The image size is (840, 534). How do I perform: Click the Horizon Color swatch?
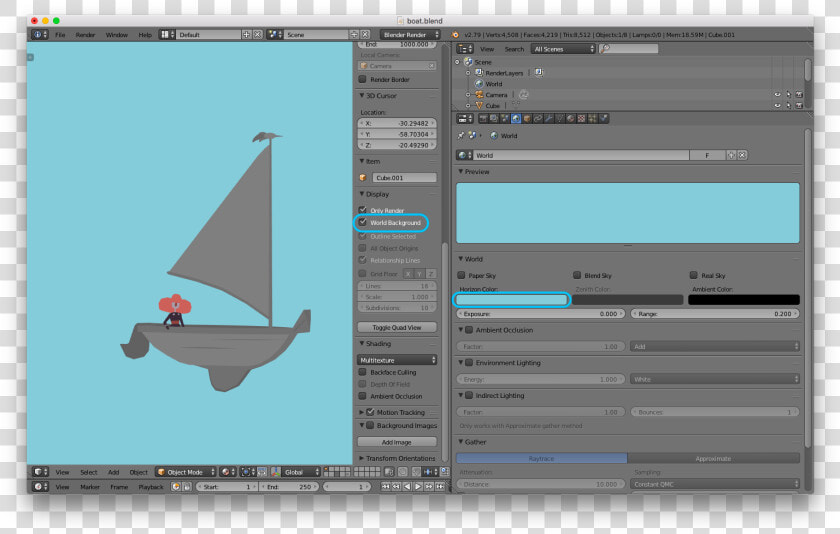tap(512, 300)
